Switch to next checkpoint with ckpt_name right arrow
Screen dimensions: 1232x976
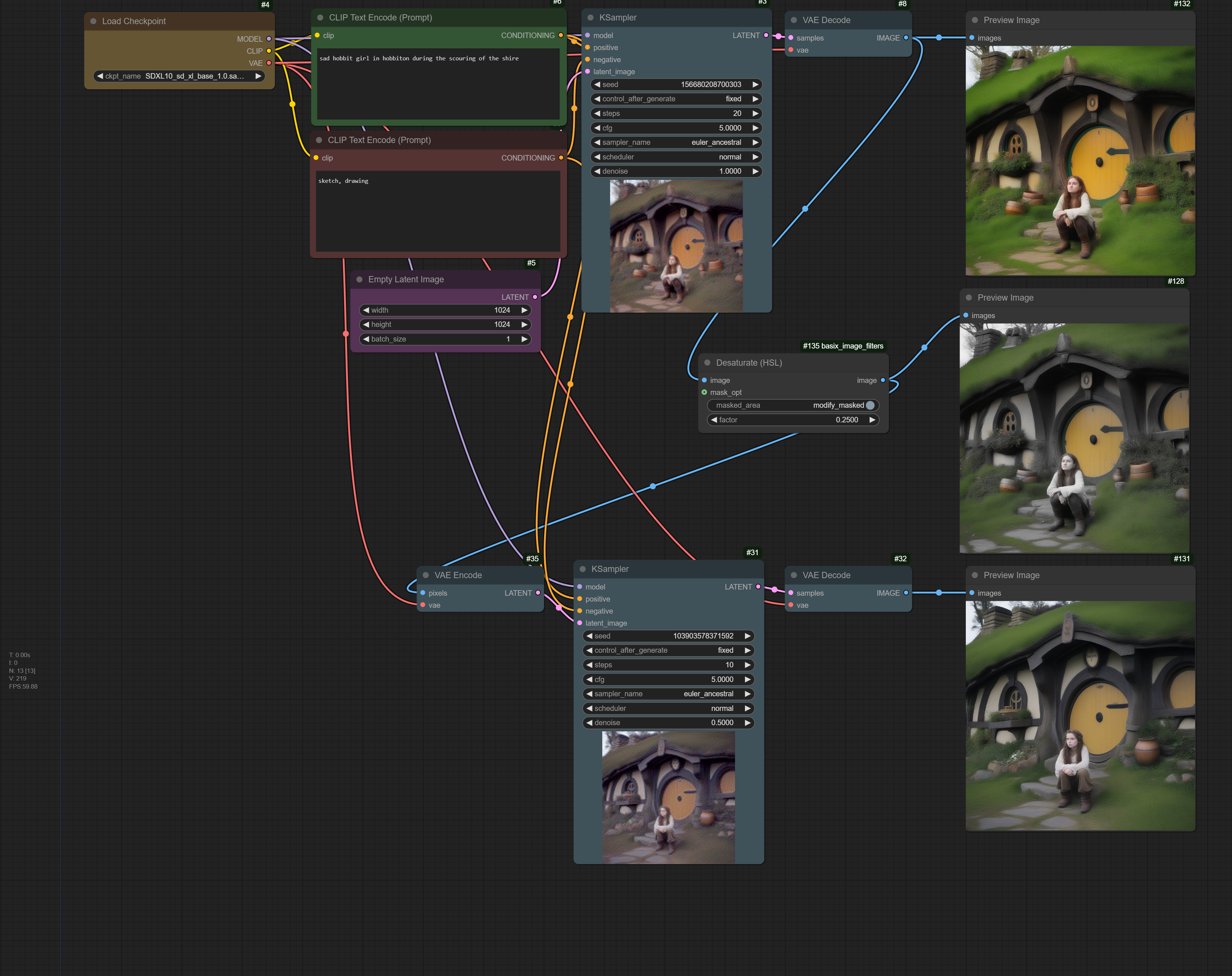[x=258, y=76]
